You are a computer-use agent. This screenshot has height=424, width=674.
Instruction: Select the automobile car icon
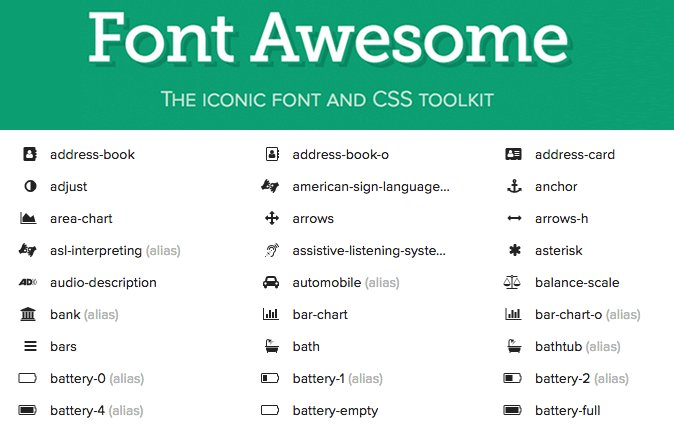(271, 283)
